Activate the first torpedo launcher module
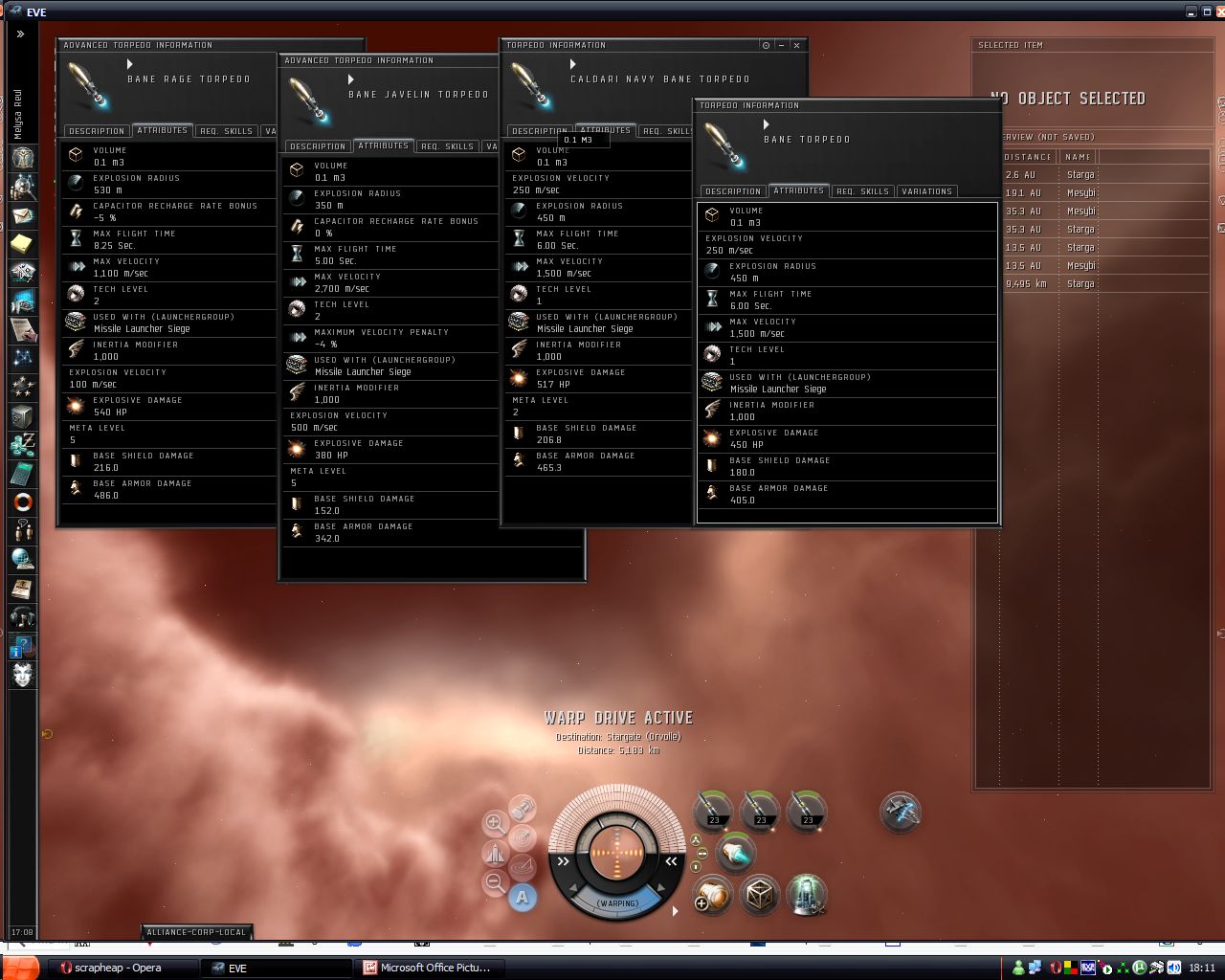This screenshot has width=1225, height=980. click(713, 811)
